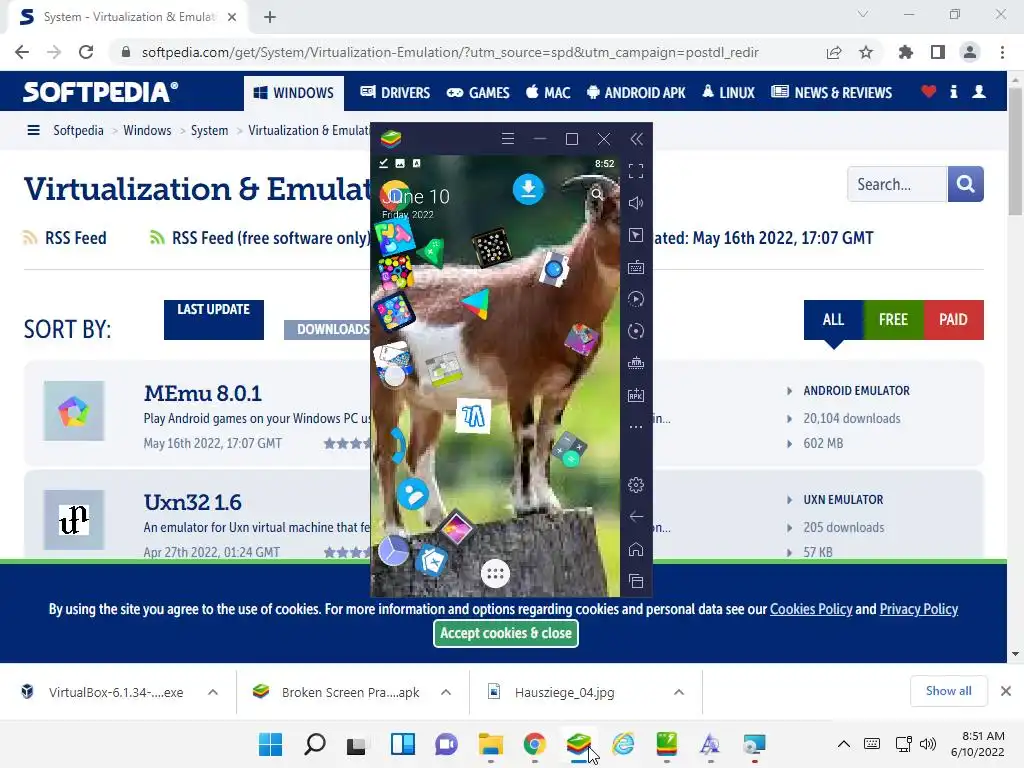Show hidden system tray icons
This screenshot has width=1024, height=768.
(x=843, y=744)
